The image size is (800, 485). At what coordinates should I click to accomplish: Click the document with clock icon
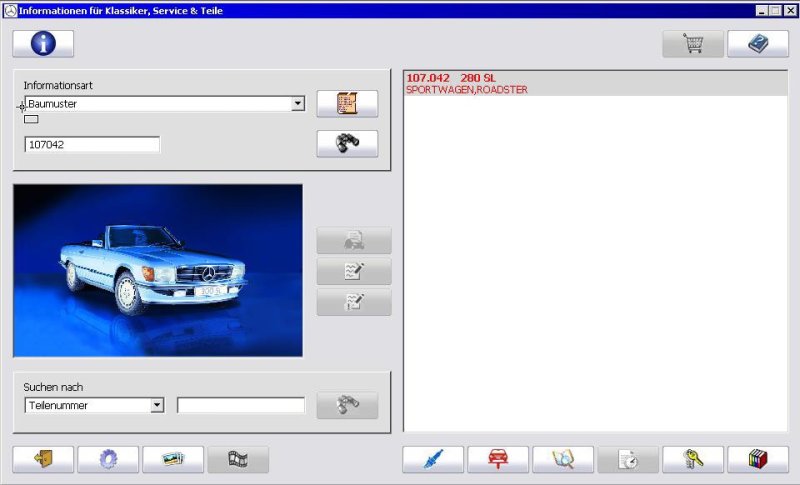[628, 460]
